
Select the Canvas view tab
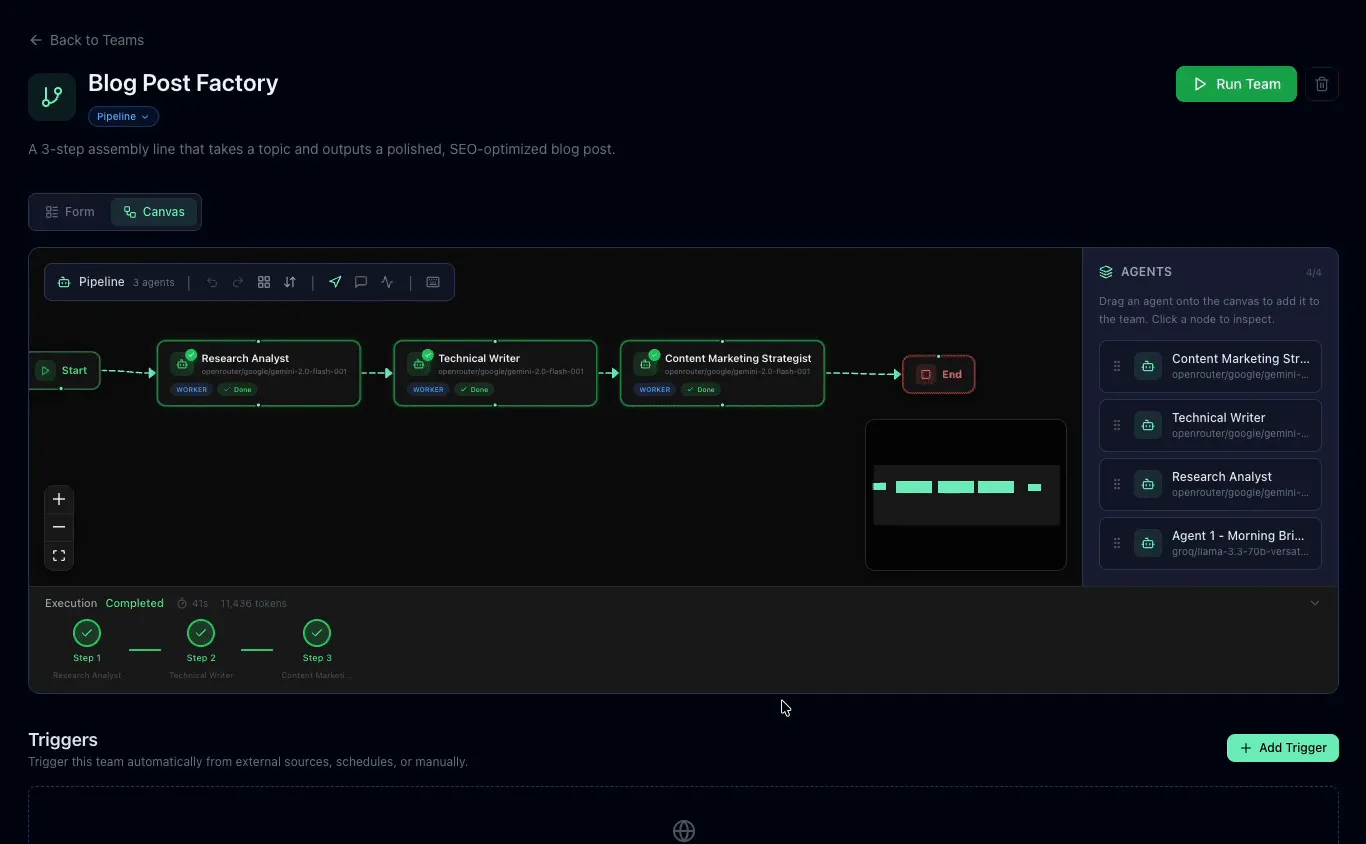pyautogui.click(x=154, y=212)
